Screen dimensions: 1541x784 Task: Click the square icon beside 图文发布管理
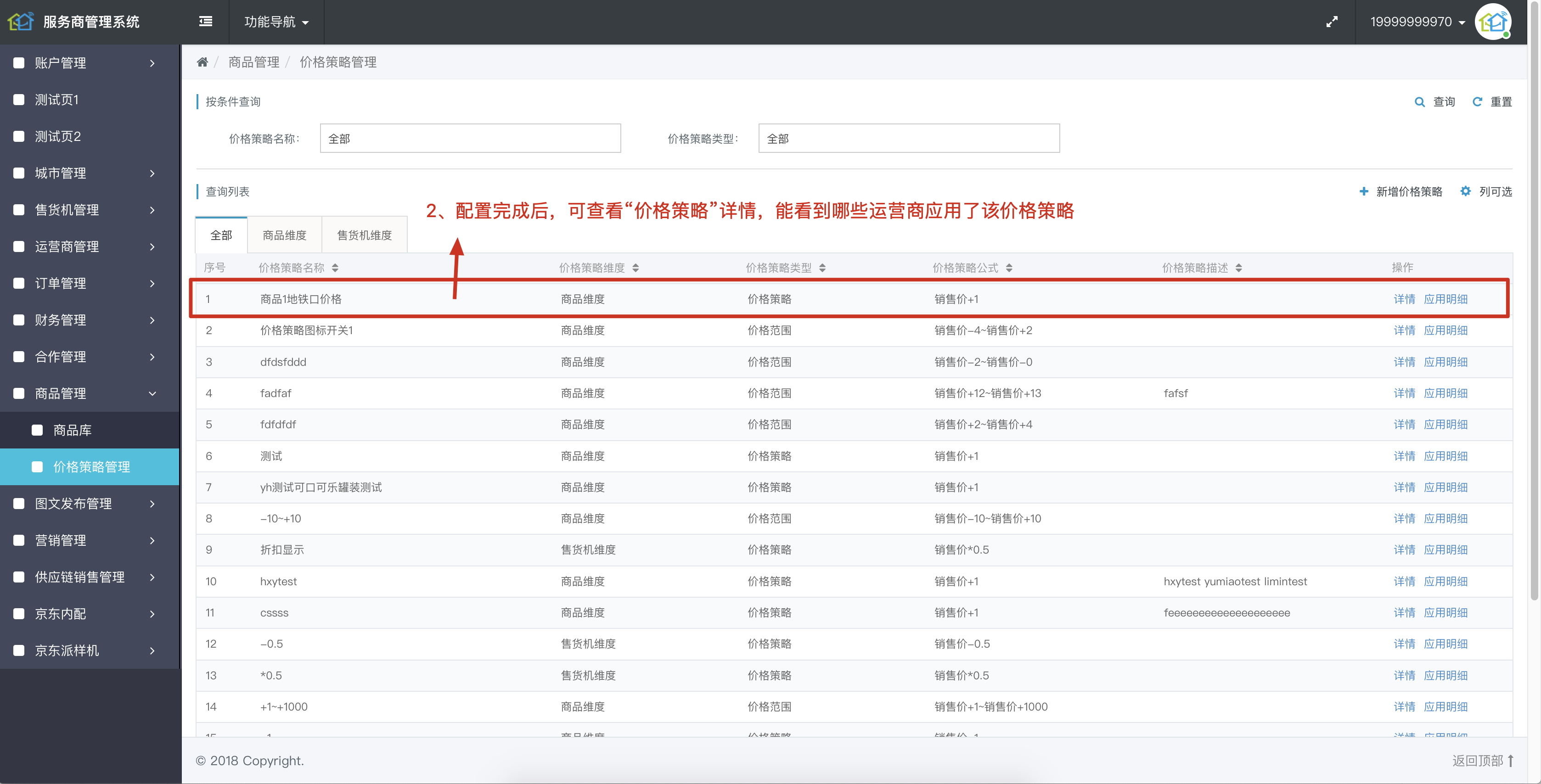point(19,504)
